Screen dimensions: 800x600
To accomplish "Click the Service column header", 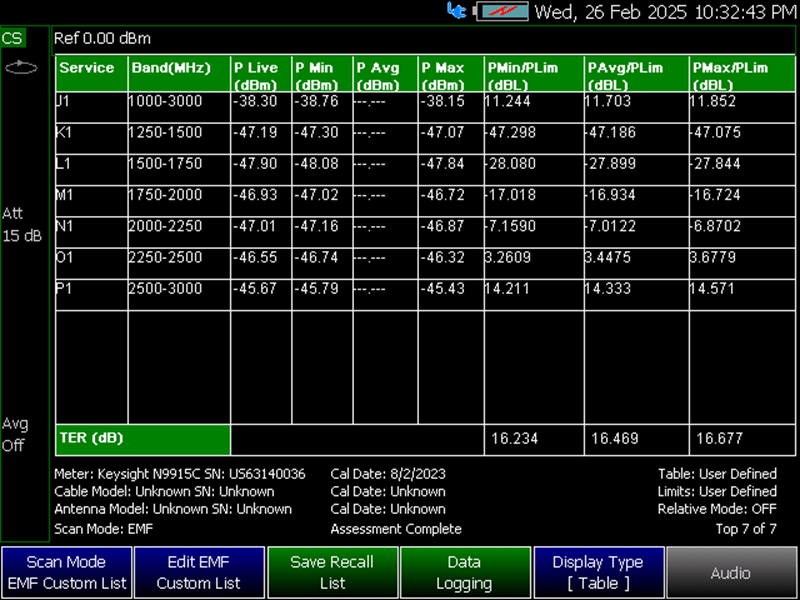I will point(91,74).
